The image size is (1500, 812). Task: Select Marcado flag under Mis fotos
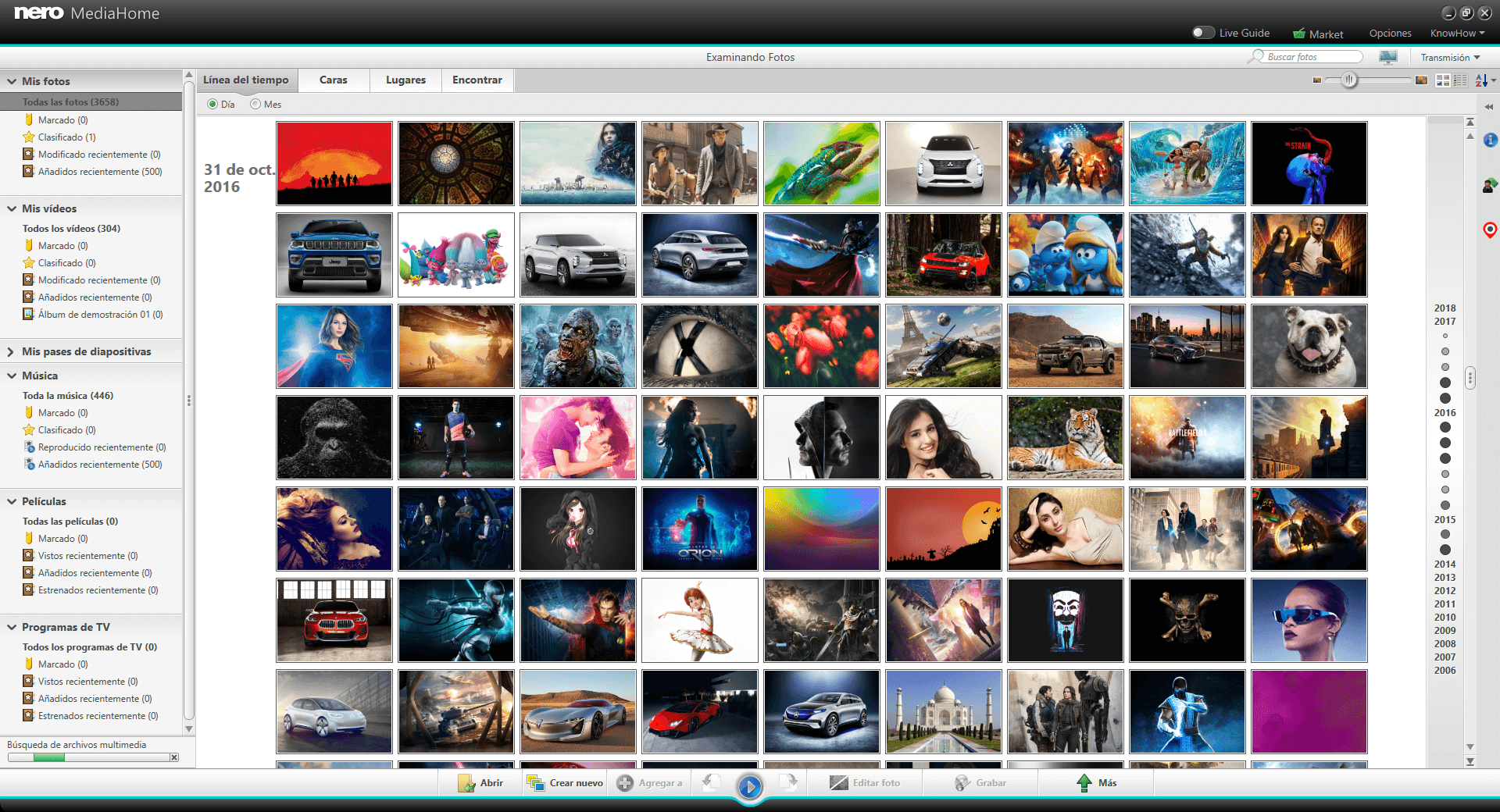pyautogui.click(x=29, y=119)
